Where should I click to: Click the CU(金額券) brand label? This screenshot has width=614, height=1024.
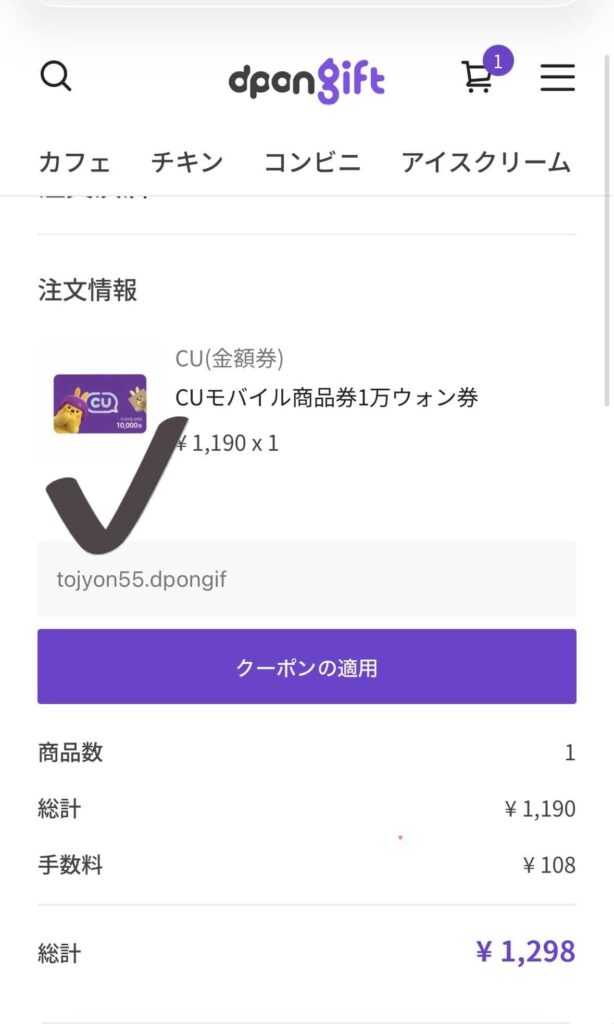pos(229,358)
